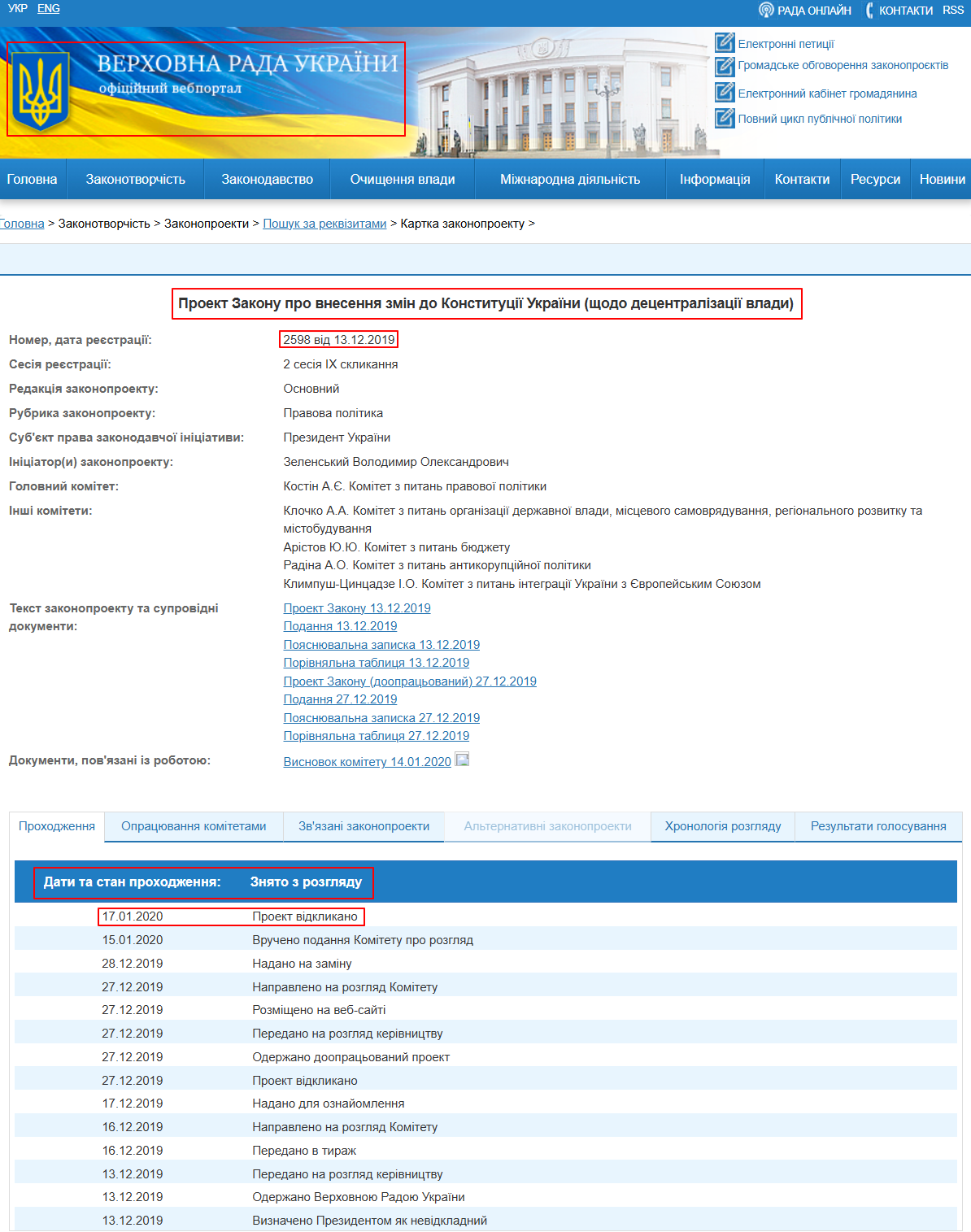
Task: Follow the Пошук за реквізитами breadcrumb link
Action: point(324,223)
